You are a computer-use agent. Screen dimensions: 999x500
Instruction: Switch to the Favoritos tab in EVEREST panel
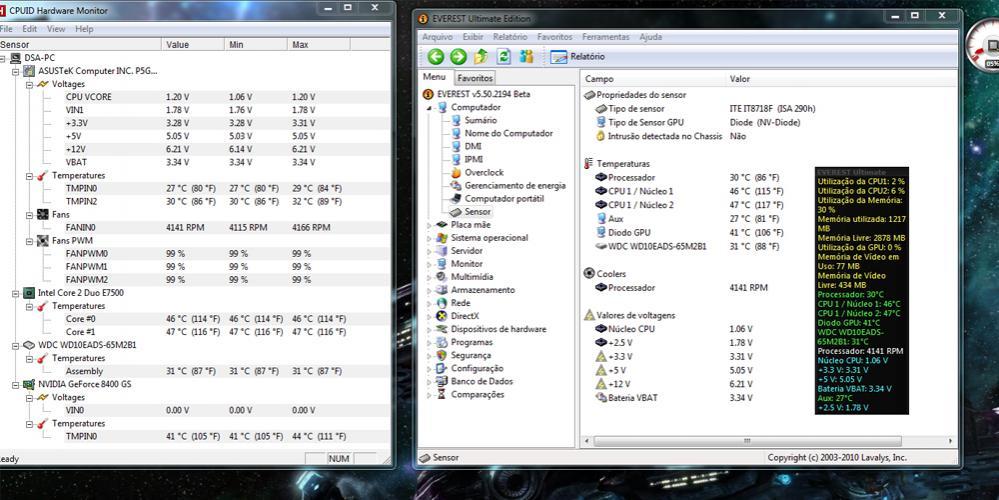click(475, 78)
